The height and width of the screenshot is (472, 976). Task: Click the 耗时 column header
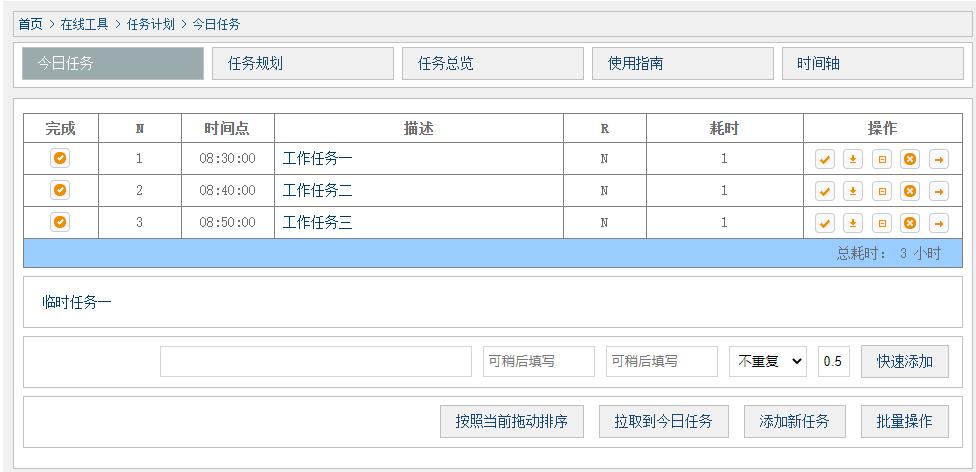coord(725,128)
